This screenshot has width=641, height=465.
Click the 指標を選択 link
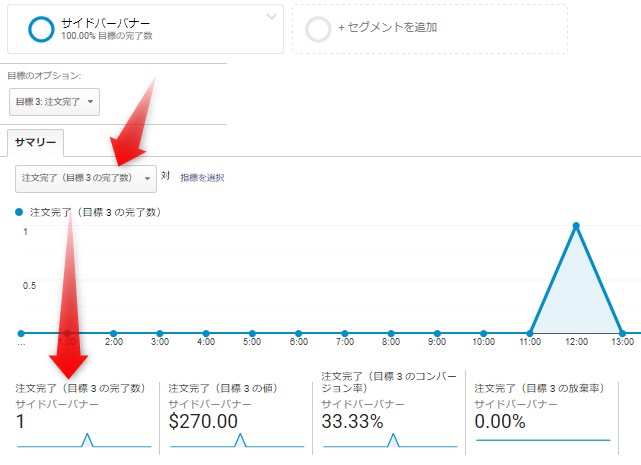click(x=202, y=177)
